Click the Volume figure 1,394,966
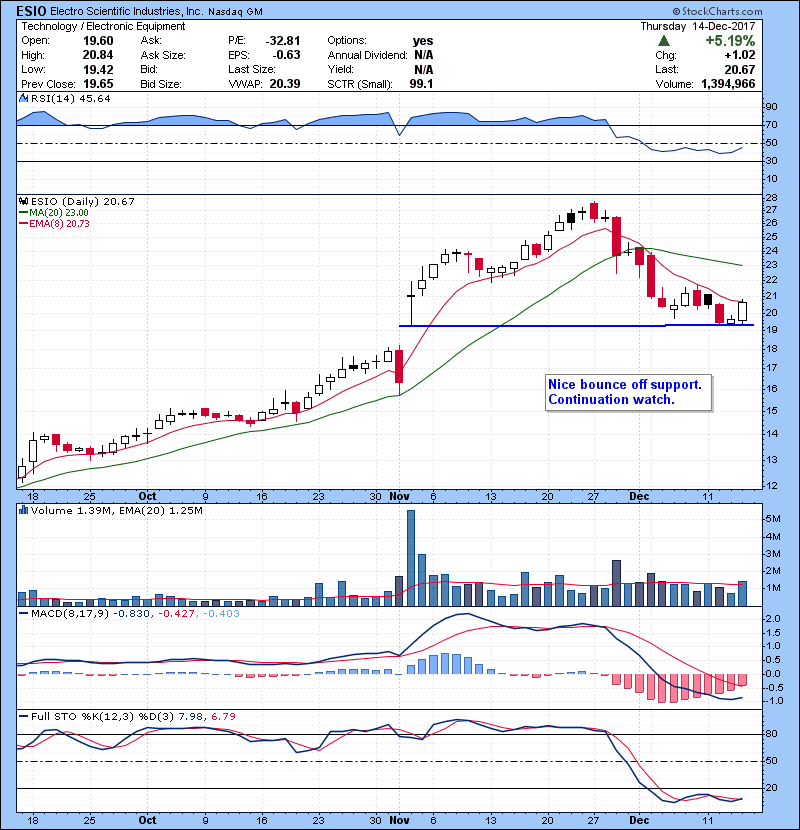 [728, 84]
